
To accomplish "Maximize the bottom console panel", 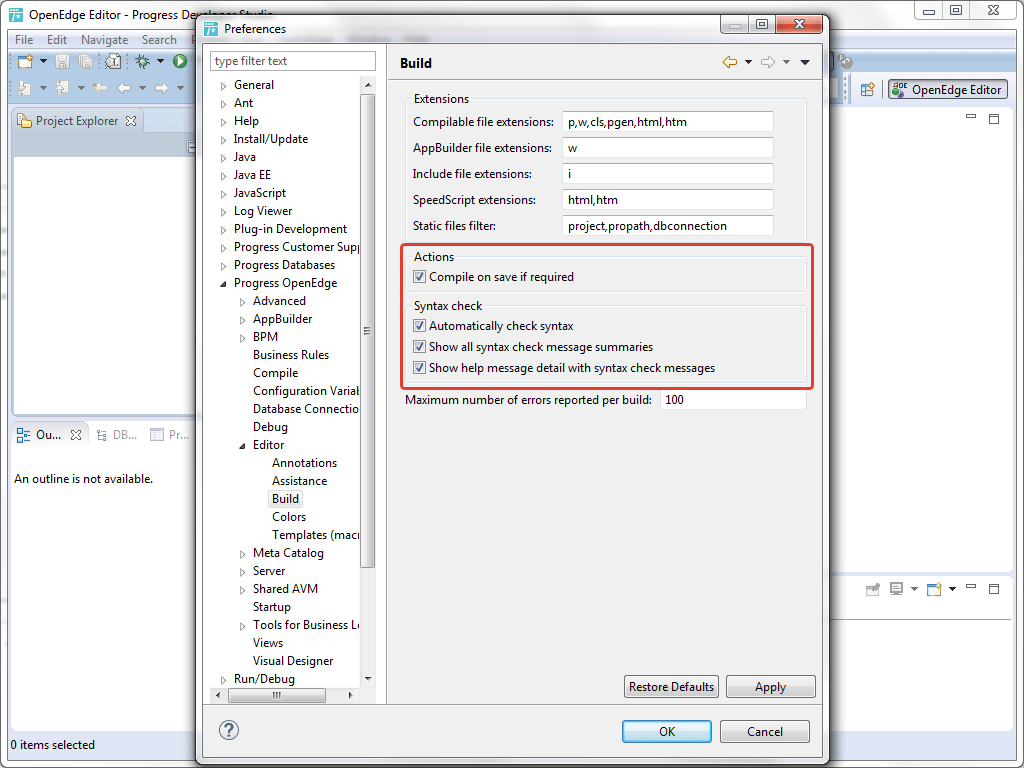I will [x=994, y=589].
